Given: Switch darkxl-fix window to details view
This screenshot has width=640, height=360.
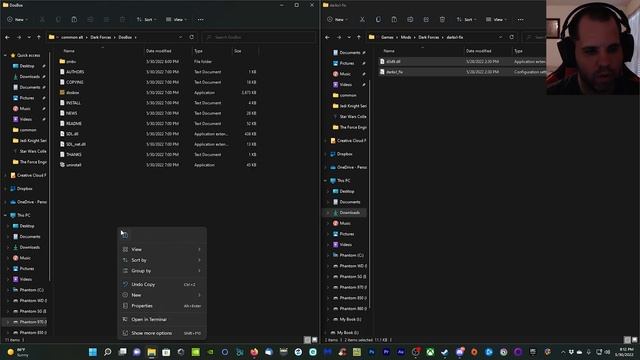Looking at the screenshot, I should pos(627,340).
